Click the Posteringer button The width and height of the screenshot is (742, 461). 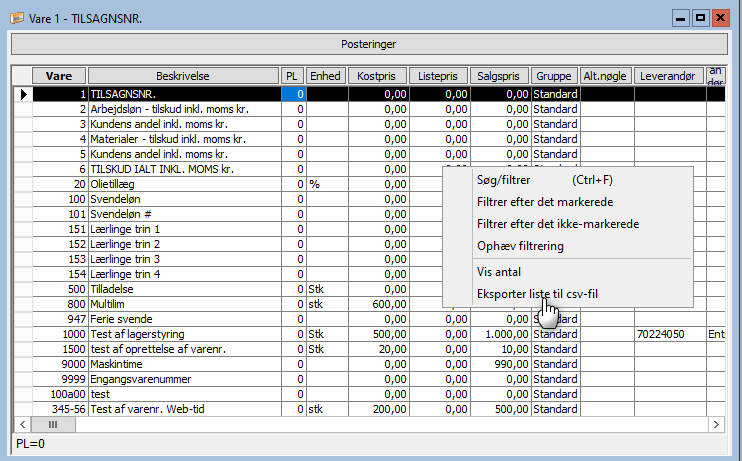(369, 44)
